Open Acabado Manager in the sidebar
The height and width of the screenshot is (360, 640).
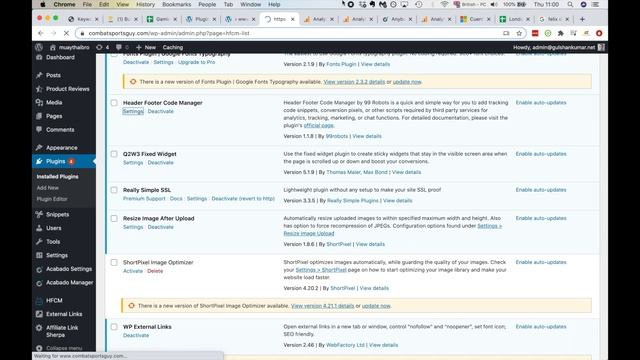pos(69,282)
